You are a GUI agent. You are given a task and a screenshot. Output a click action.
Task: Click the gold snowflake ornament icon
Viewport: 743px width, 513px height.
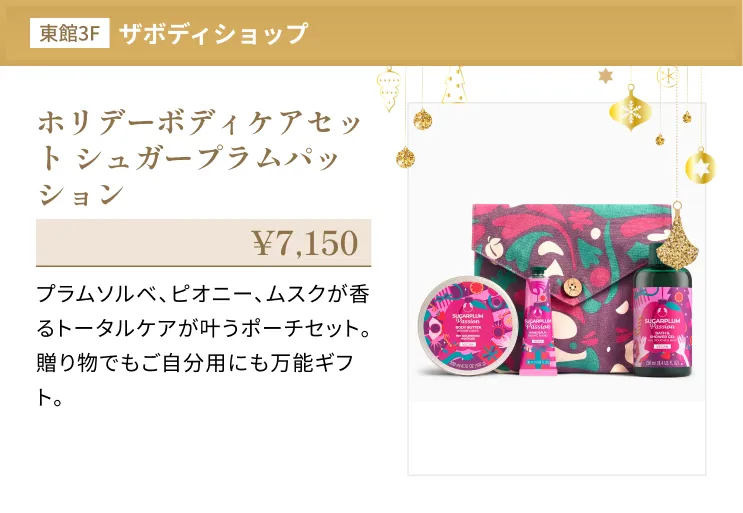[630, 109]
